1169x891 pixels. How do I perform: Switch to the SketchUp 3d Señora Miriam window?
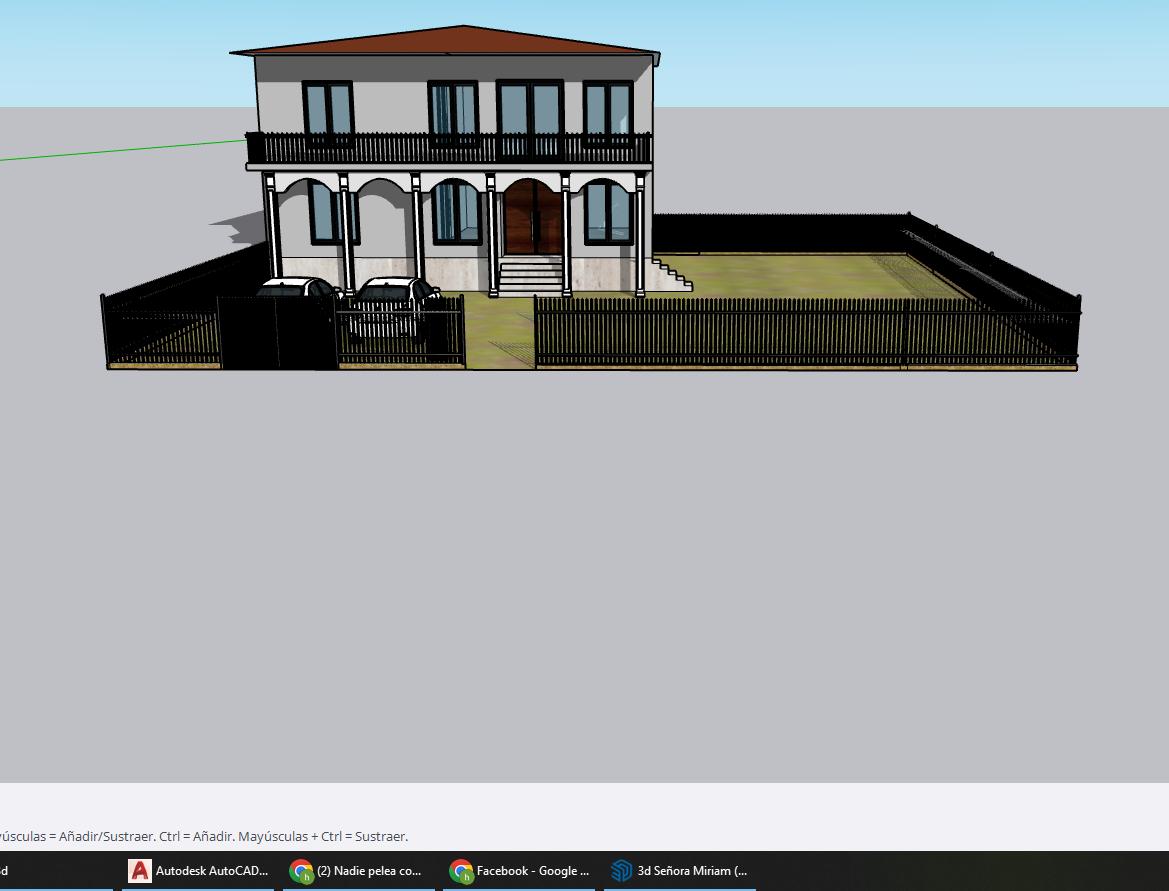click(680, 871)
